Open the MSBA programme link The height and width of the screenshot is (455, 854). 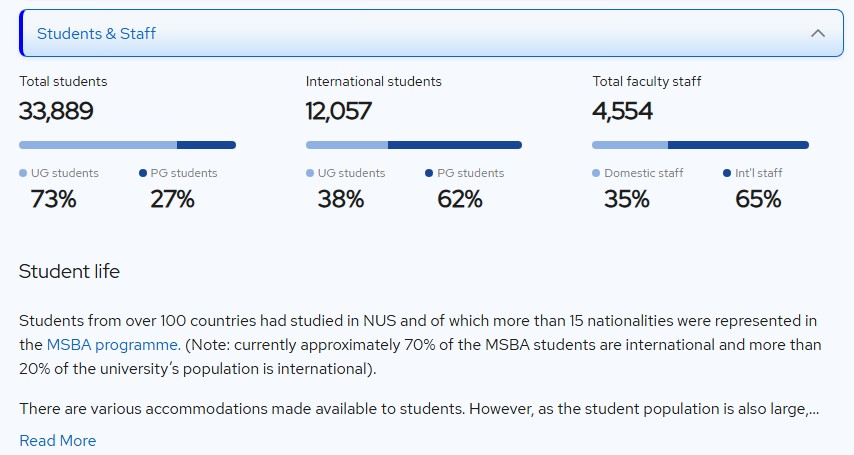click(x=113, y=345)
